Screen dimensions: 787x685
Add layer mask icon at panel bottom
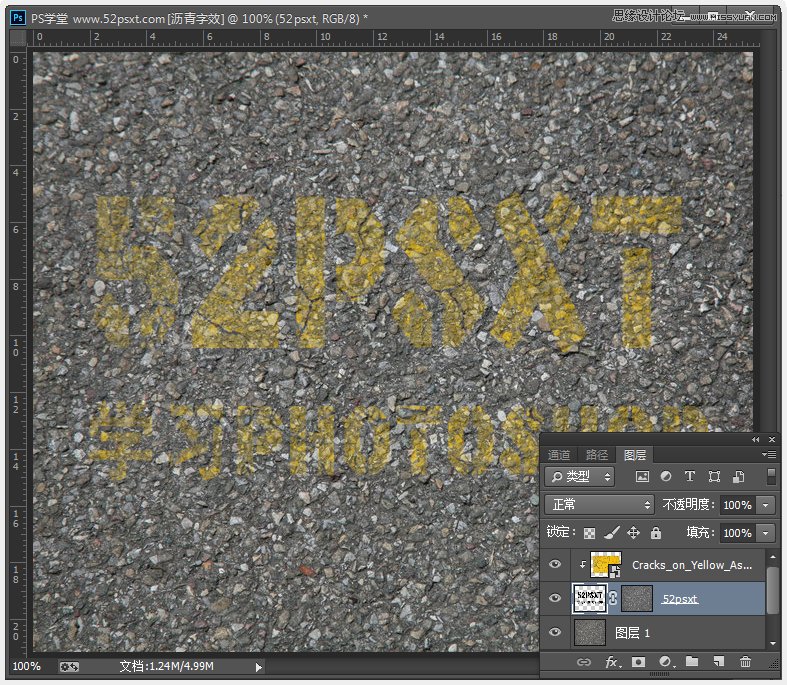coord(638,662)
